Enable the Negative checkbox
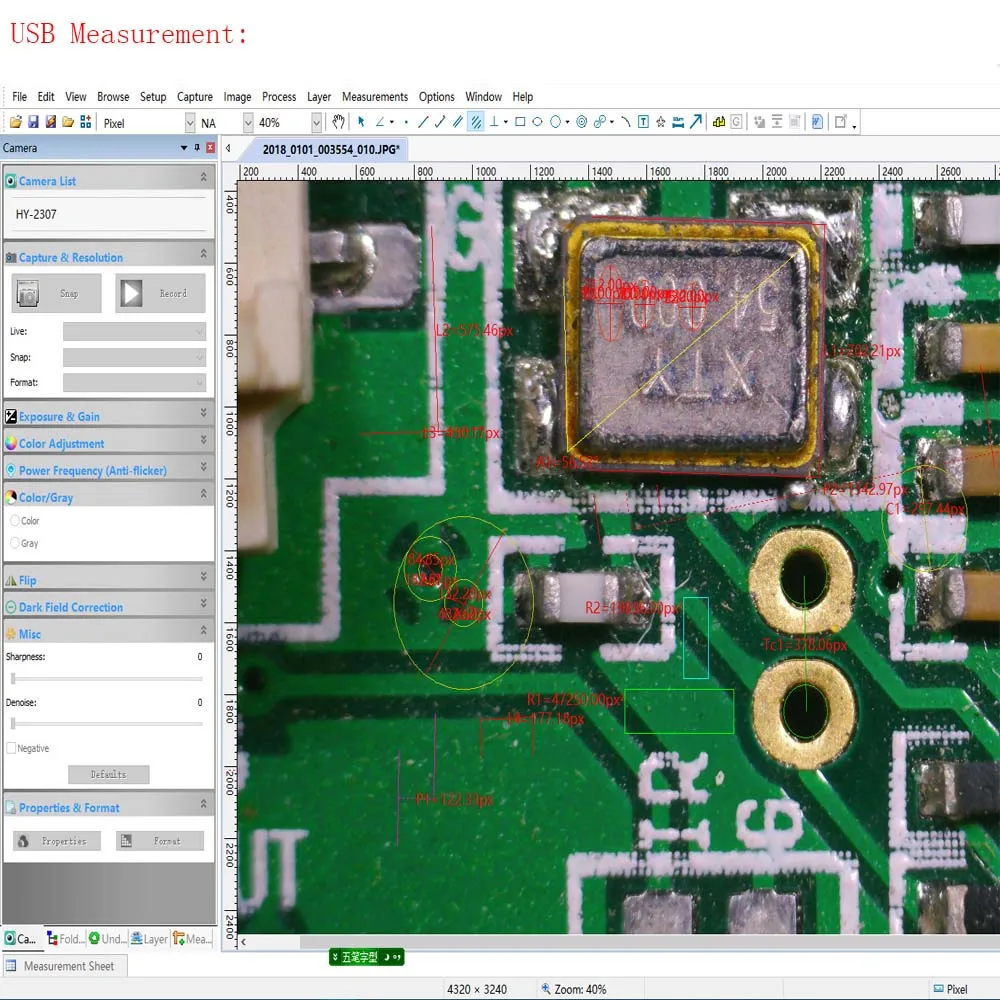Image resolution: width=1000 pixels, height=1000 pixels. tap(12, 749)
